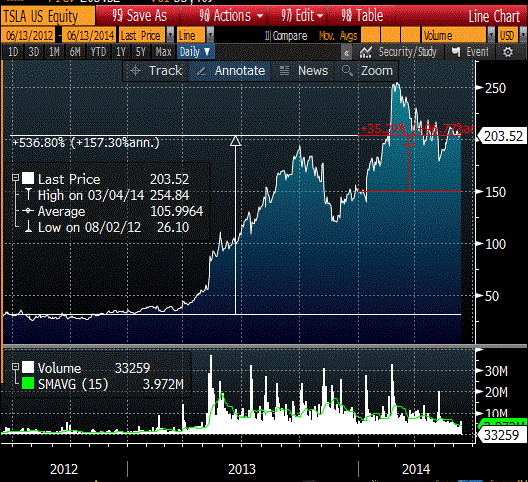The width and height of the screenshot is (528, 482).
Task: Open dropdown arrow next to Last Price
Action: coord(170,35)
